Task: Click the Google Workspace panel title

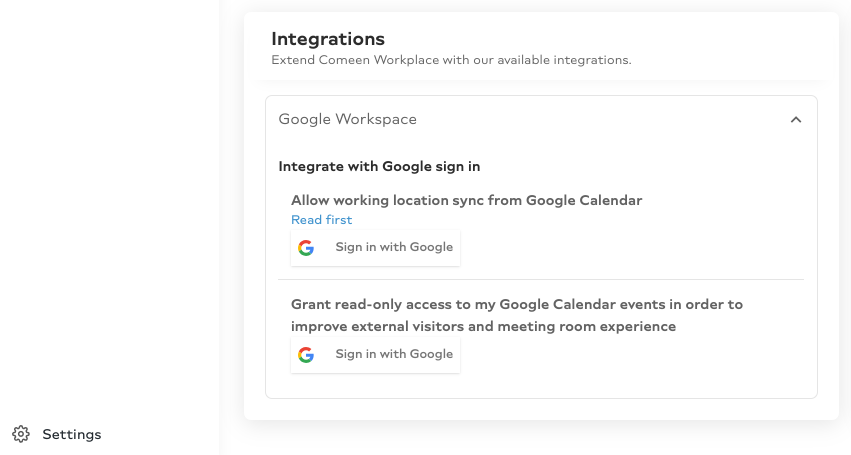Action: point(347,119)
